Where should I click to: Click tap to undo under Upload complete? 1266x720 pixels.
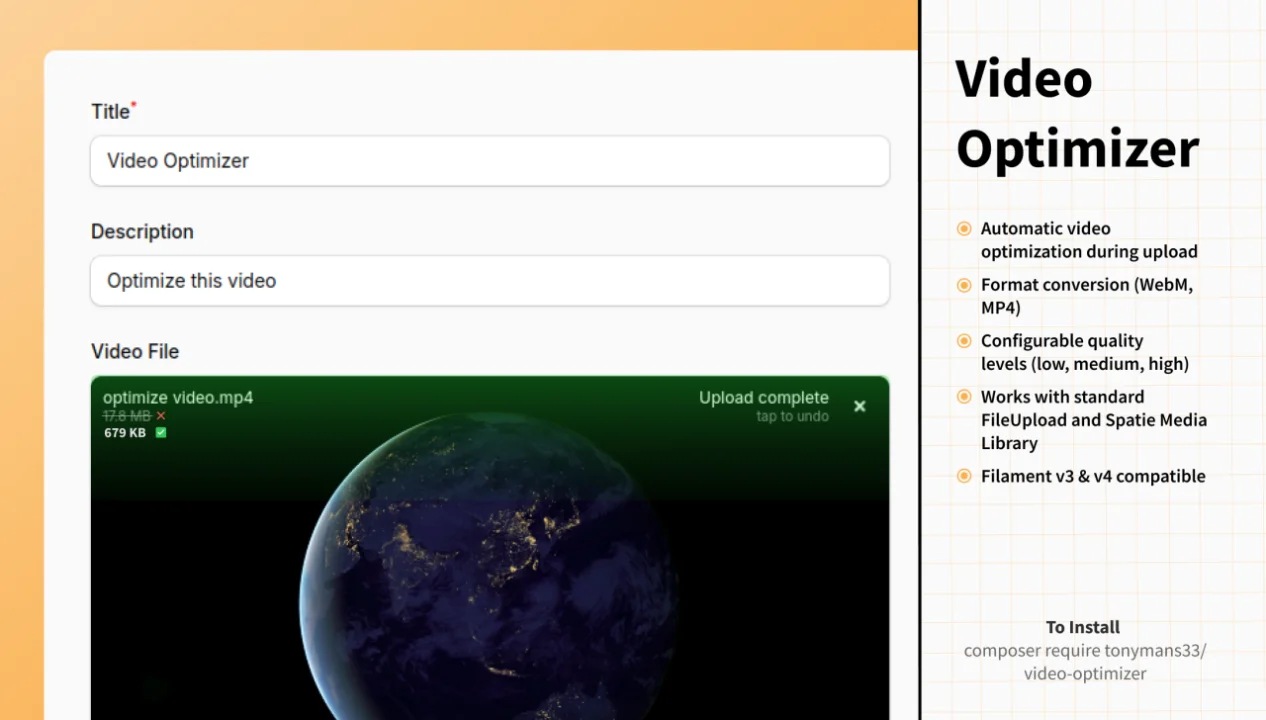pyautogui.click(x=792, y=416)
